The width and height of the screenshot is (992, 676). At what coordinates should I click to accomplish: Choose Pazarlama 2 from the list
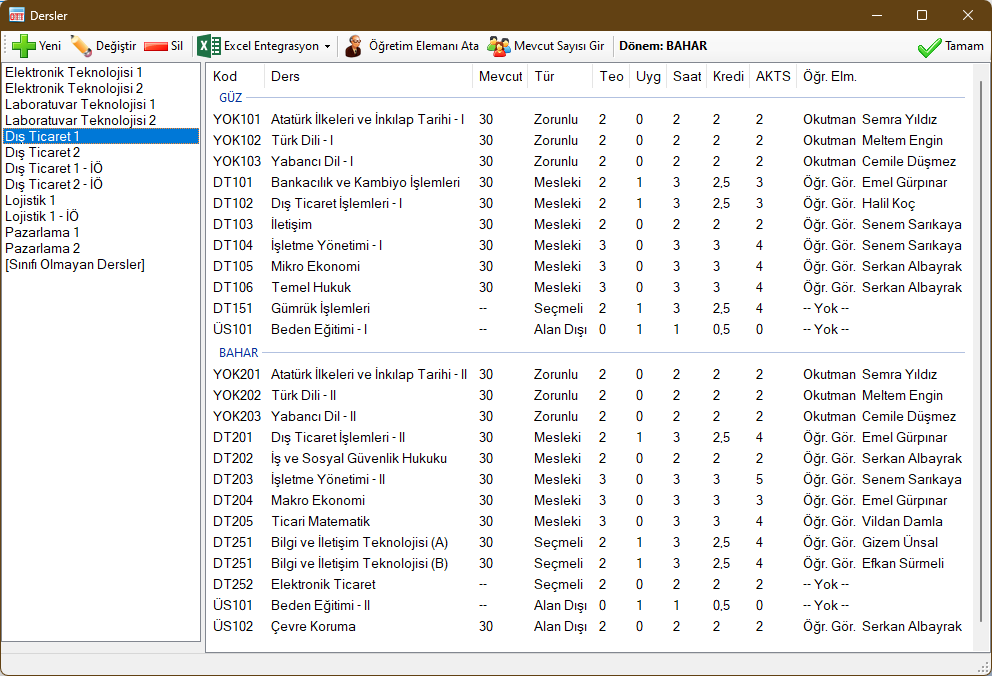42,249
